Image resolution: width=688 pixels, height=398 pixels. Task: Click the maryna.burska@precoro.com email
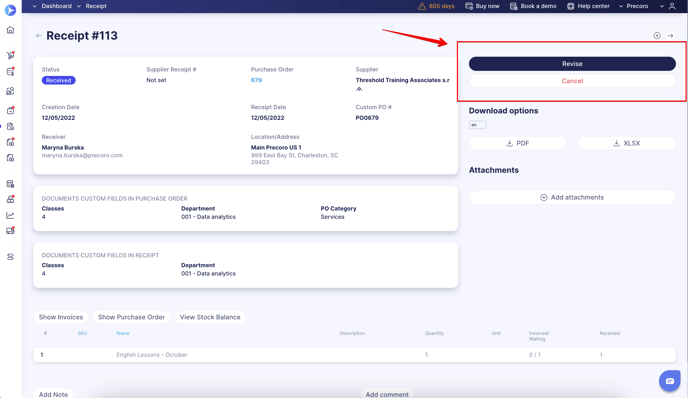click(x=82, y=155)
